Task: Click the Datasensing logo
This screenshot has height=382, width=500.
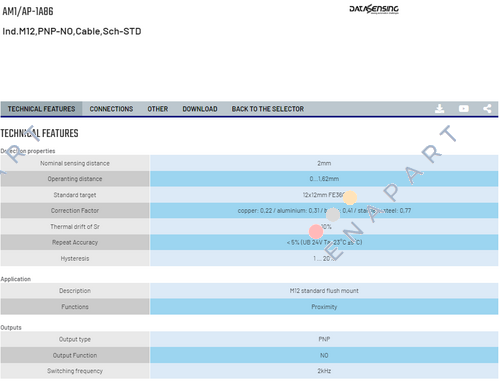Action: [x=374, y=9]
